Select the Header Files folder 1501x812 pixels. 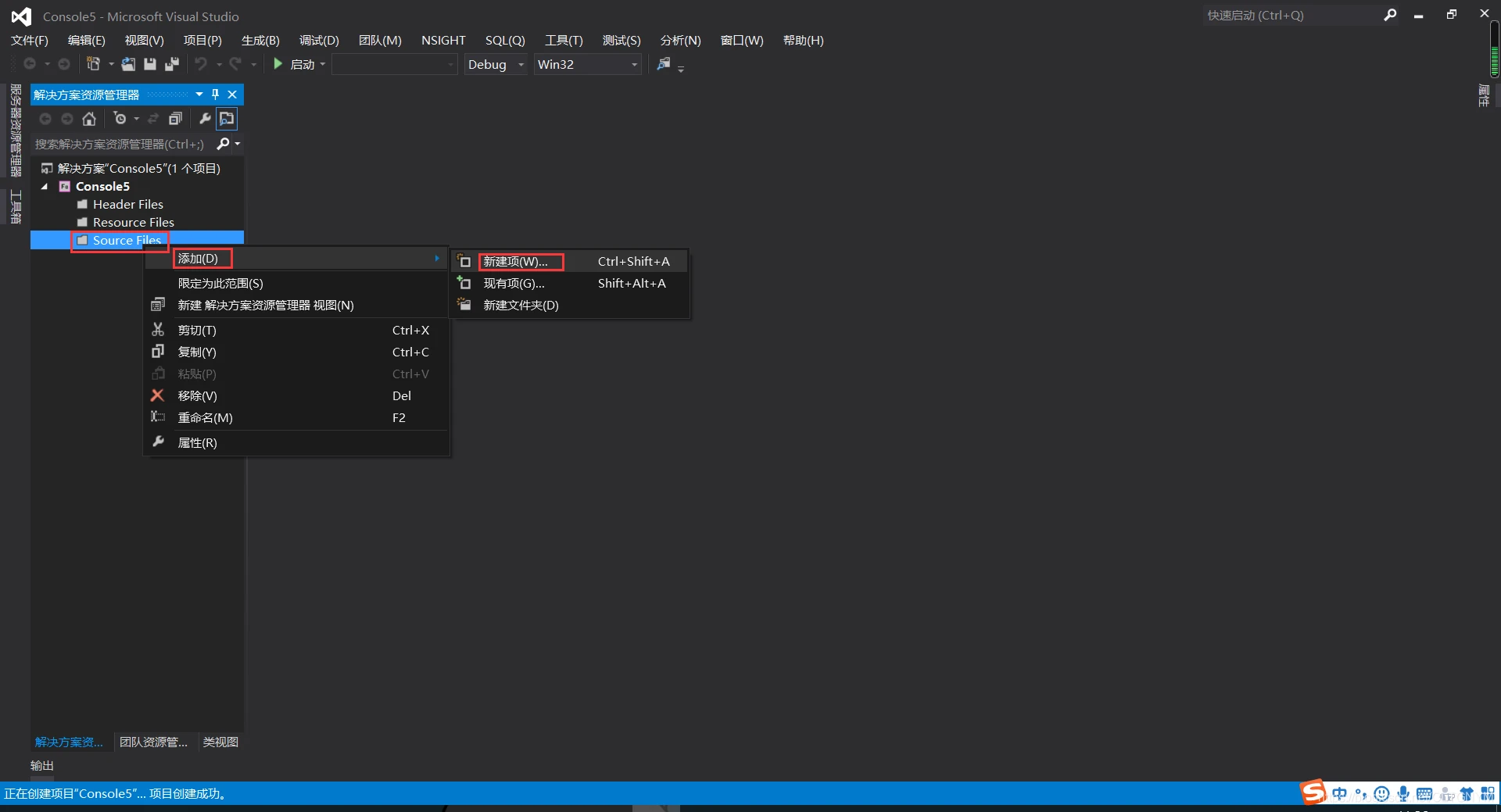pyautogui.click(x=128, y=204)
